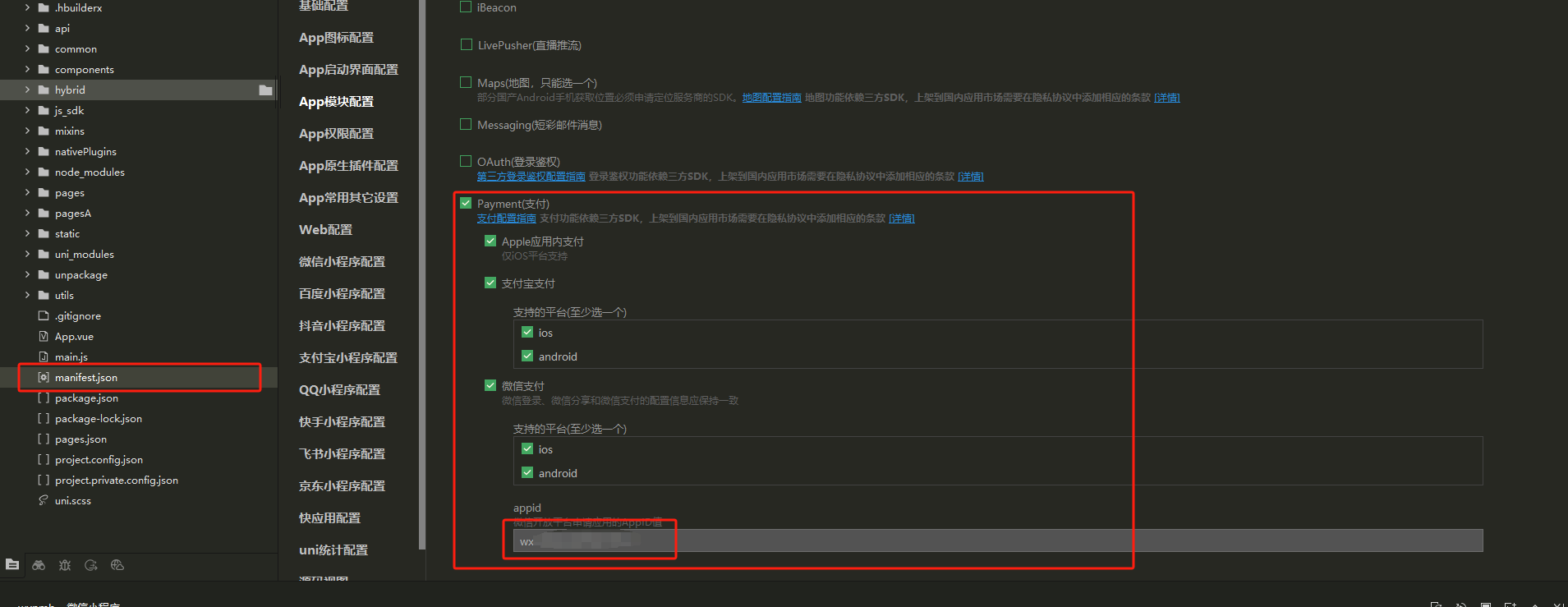Viewport: 1568px width, 607px height.
Task: Click the circular arrow sync icon
Action: click(91, 565)
